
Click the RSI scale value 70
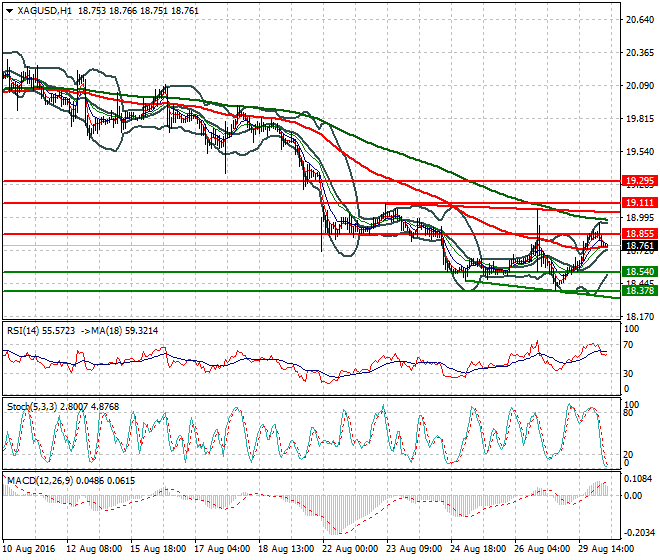[x=628, y=345]
